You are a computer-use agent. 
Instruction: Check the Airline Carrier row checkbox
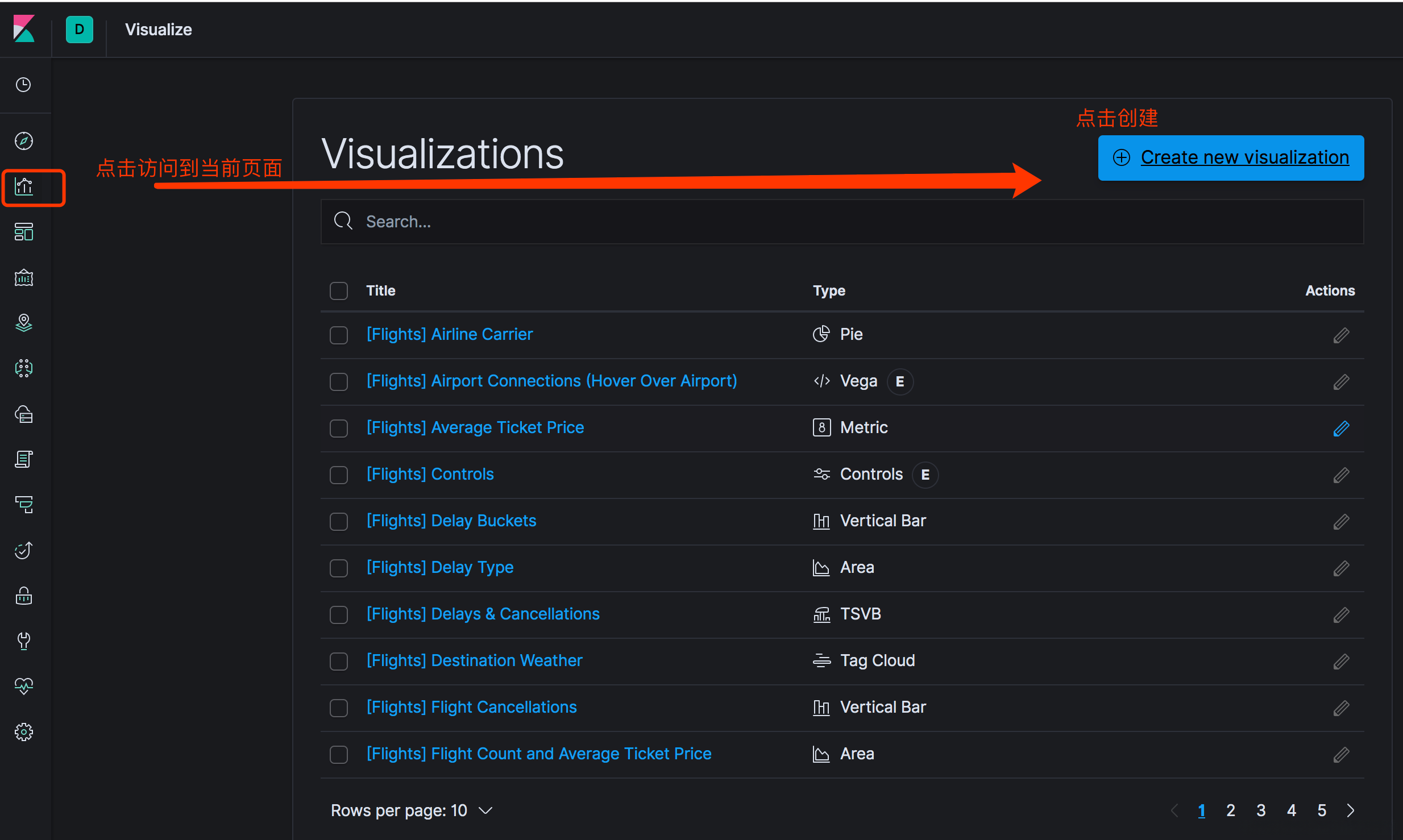[339, 335]
